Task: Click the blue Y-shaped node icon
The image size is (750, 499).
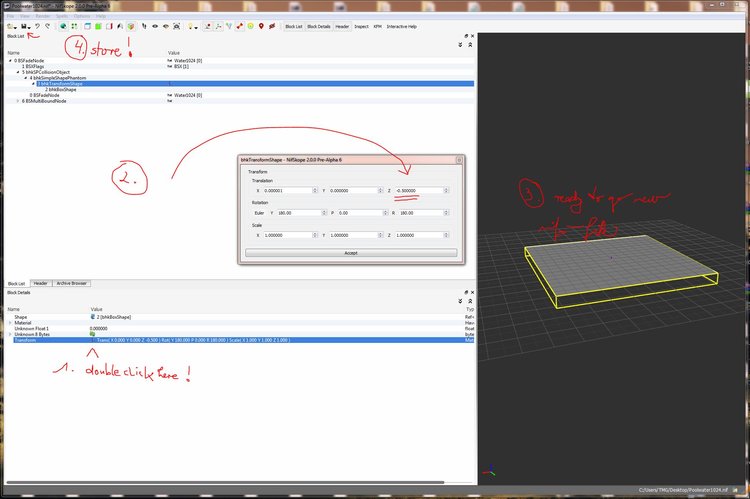Action: pyautogui.click(x=229, y=26)
